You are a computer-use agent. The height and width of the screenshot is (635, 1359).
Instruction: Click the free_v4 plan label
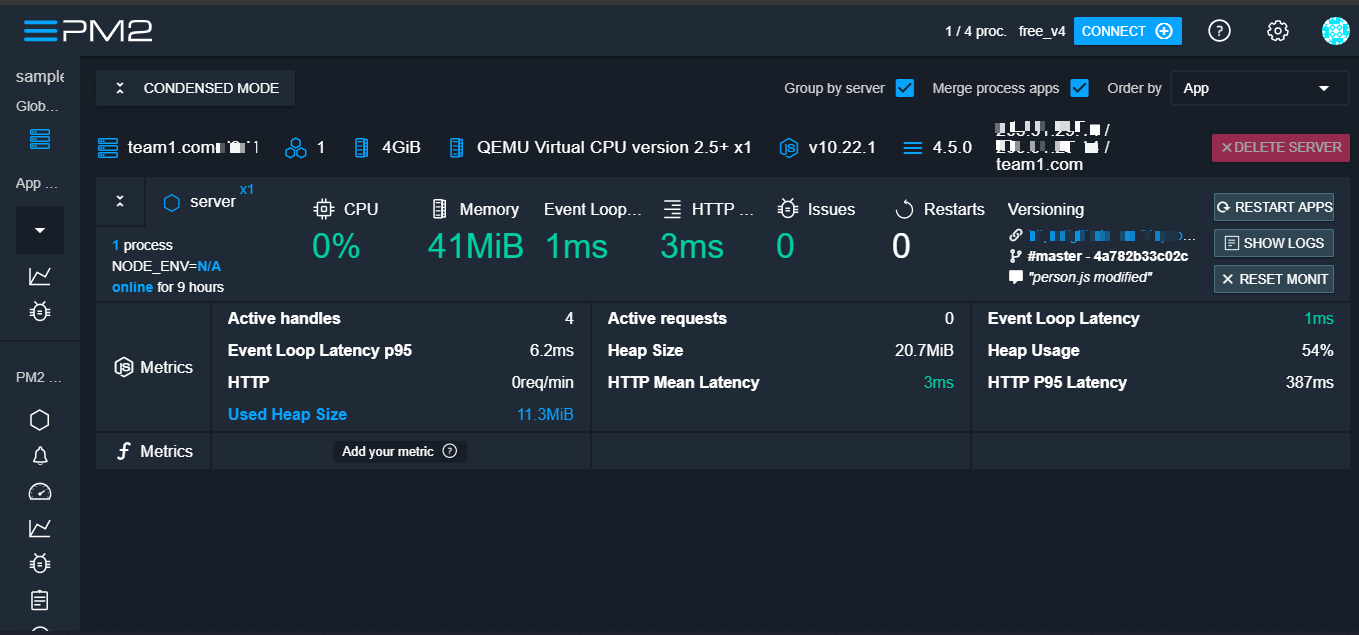pos(1042,31)
